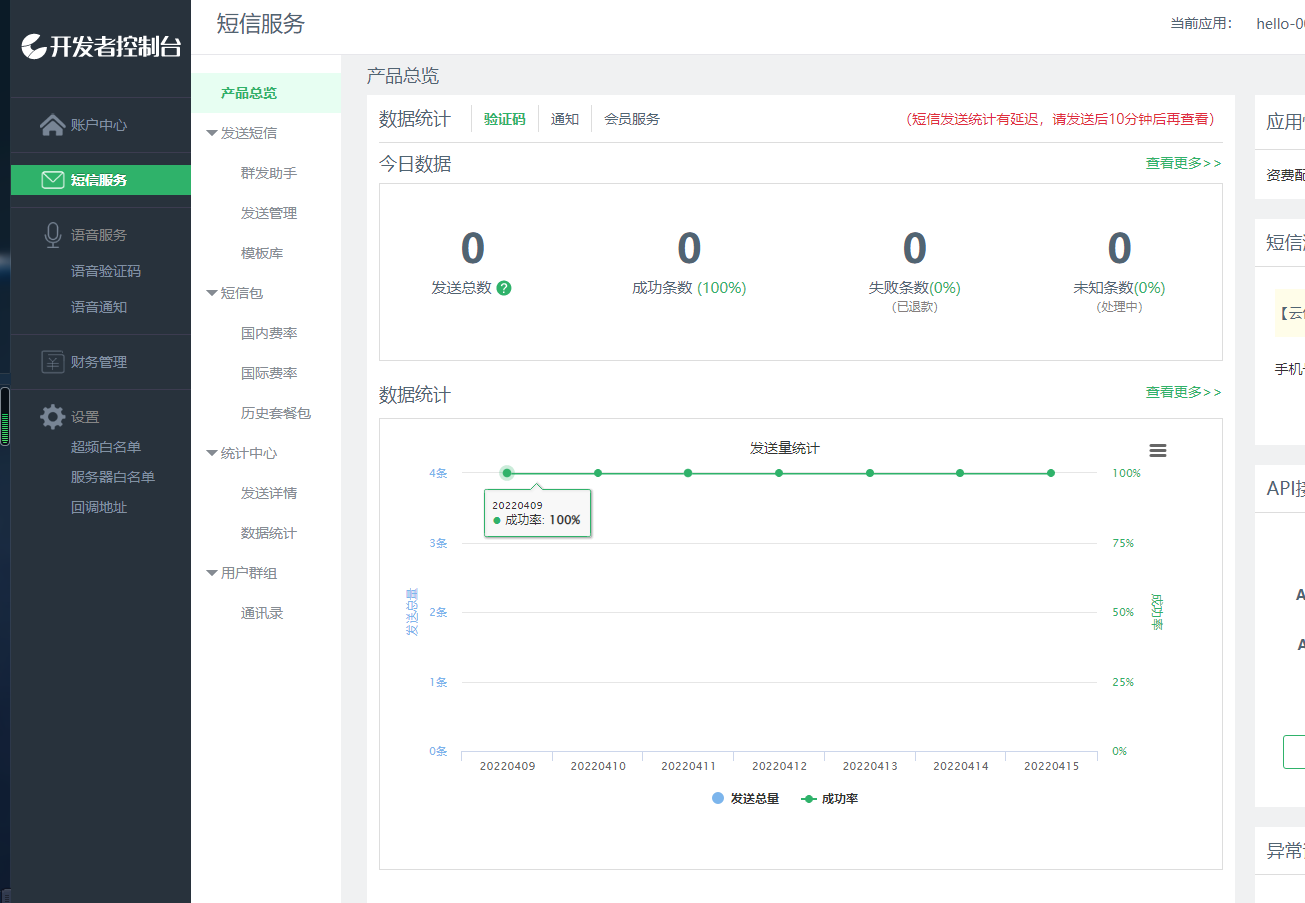Open 数据统计 in the side menu
Viewport: 1305px width, 903px height.
pos(269,533)
